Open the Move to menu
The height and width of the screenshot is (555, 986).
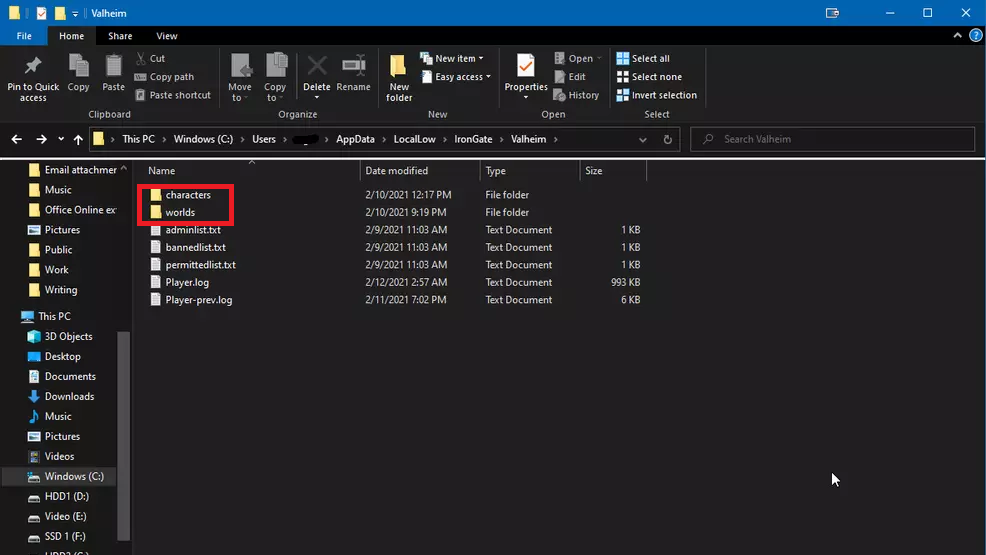coord(240,77)
